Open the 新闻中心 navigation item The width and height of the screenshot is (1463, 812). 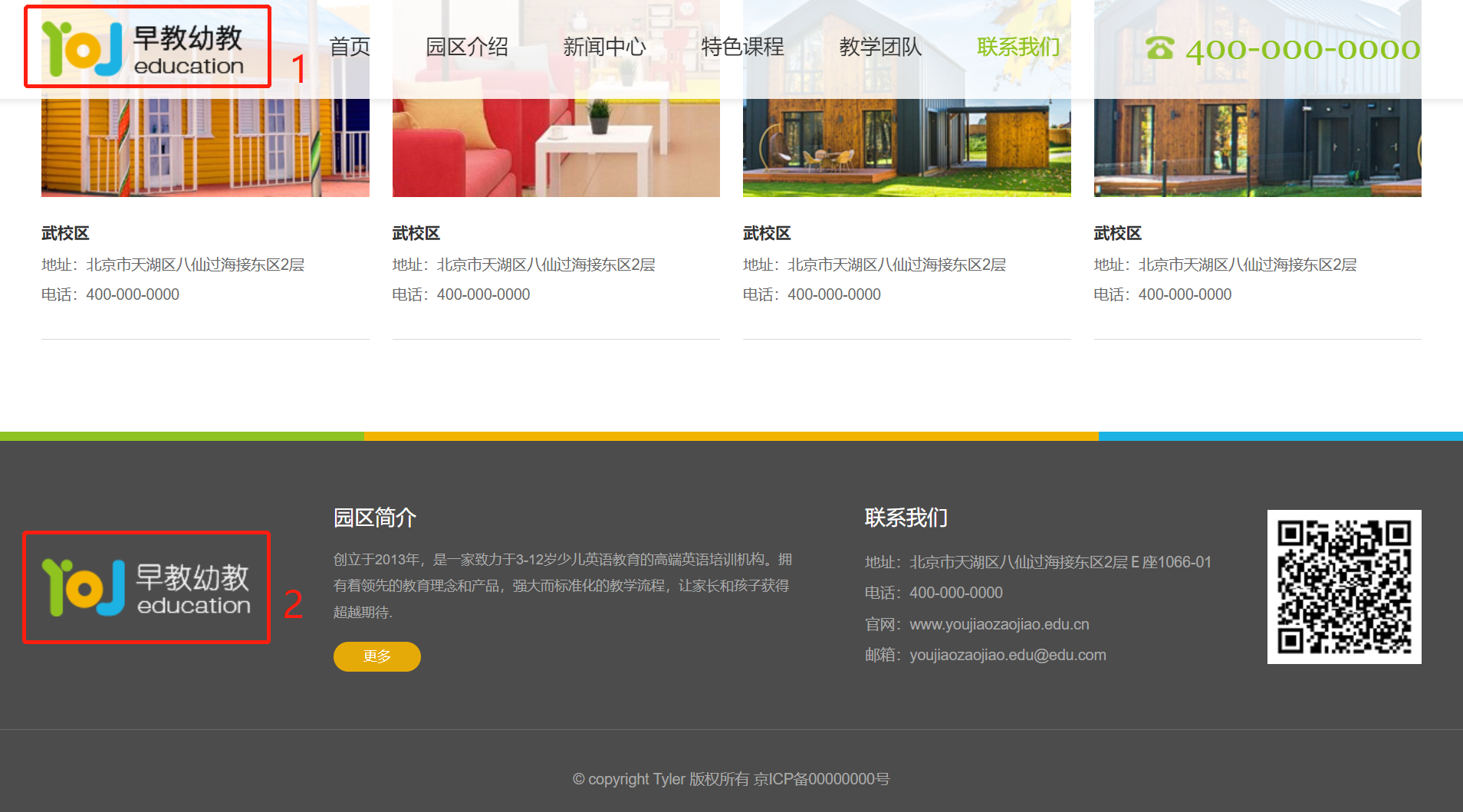pos(604,48)
